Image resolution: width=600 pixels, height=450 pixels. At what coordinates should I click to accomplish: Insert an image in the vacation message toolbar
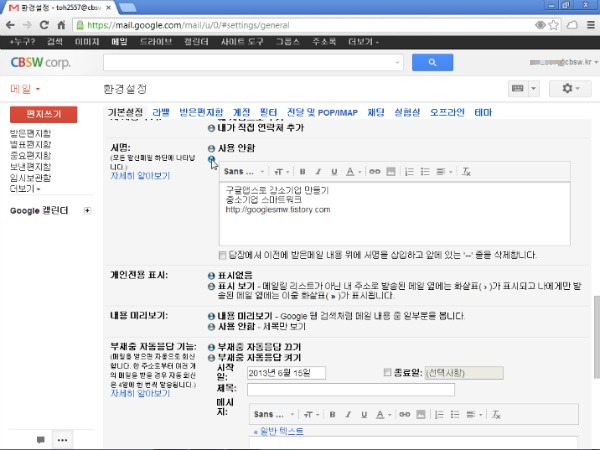(421, 414)
